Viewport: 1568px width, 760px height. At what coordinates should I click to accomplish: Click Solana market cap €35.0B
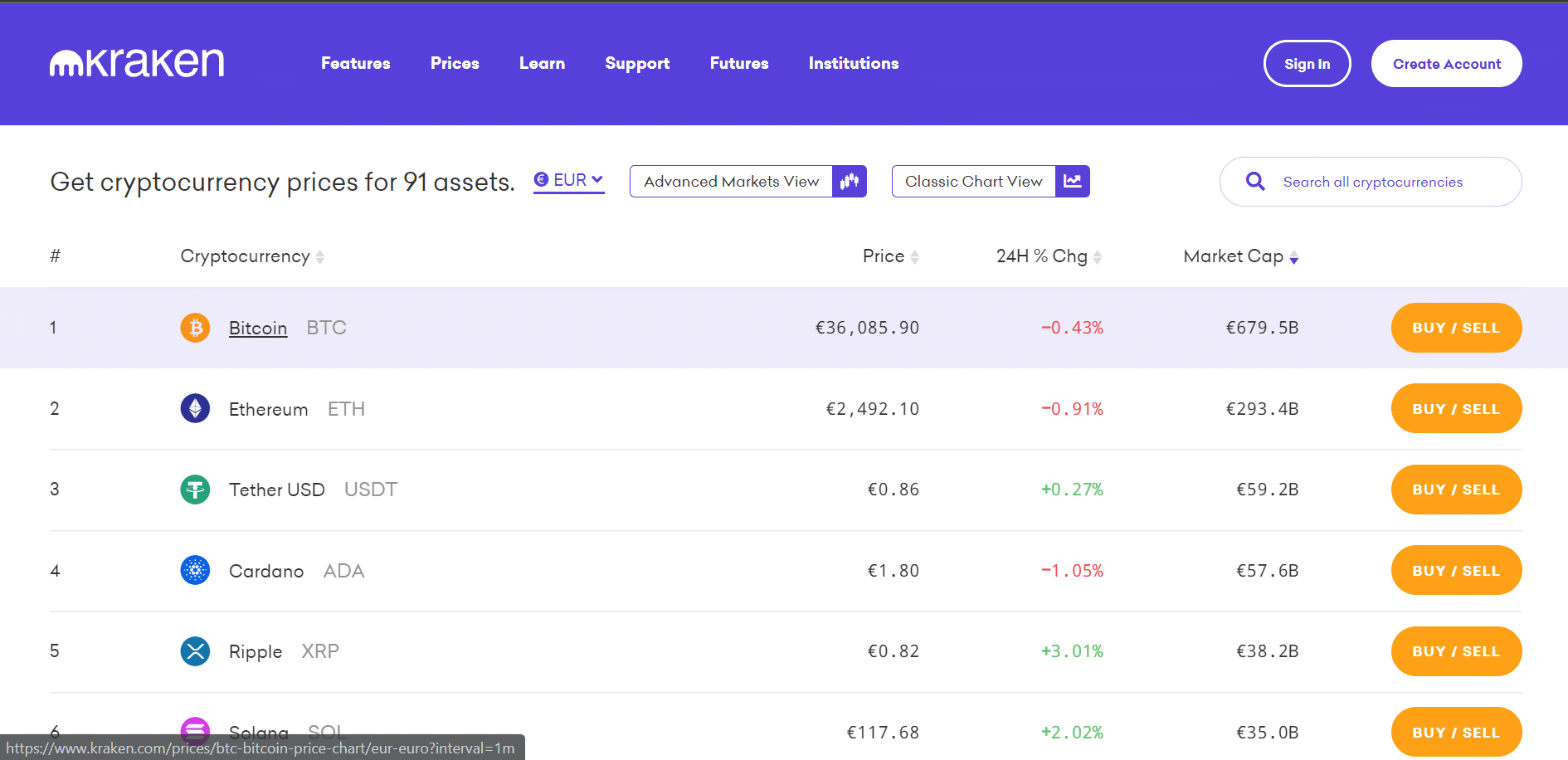click(1267, 733)
